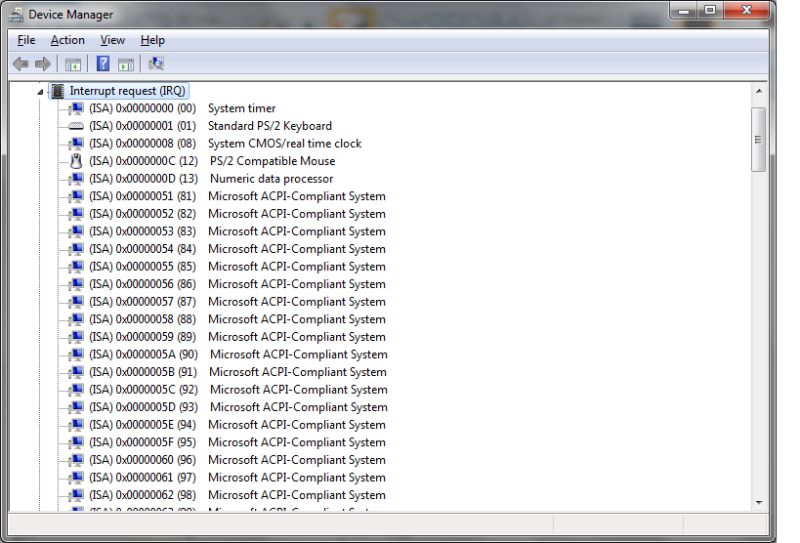
Task: Select the (ISA) 0x00000054 (84) row
Action: [237, 249]
